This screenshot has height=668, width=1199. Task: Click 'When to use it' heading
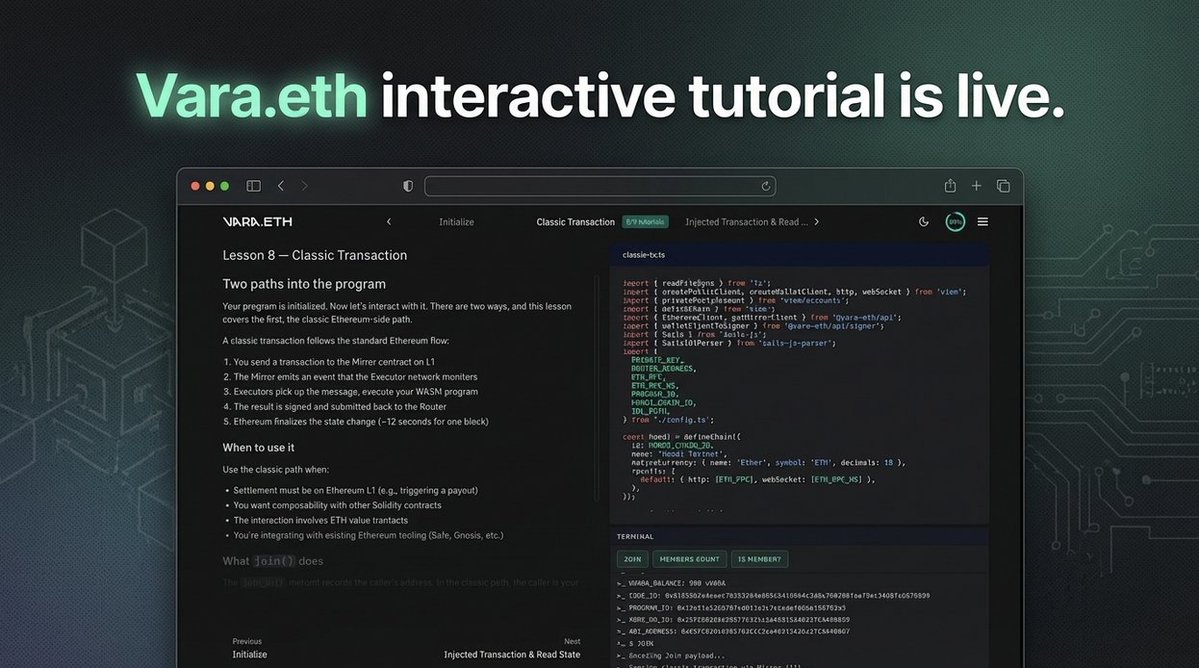[258, 448]
